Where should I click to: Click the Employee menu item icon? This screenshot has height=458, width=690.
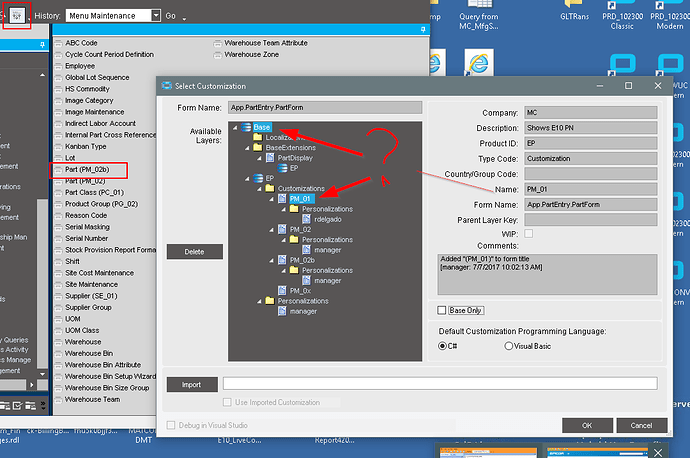[x=59, y=66]
